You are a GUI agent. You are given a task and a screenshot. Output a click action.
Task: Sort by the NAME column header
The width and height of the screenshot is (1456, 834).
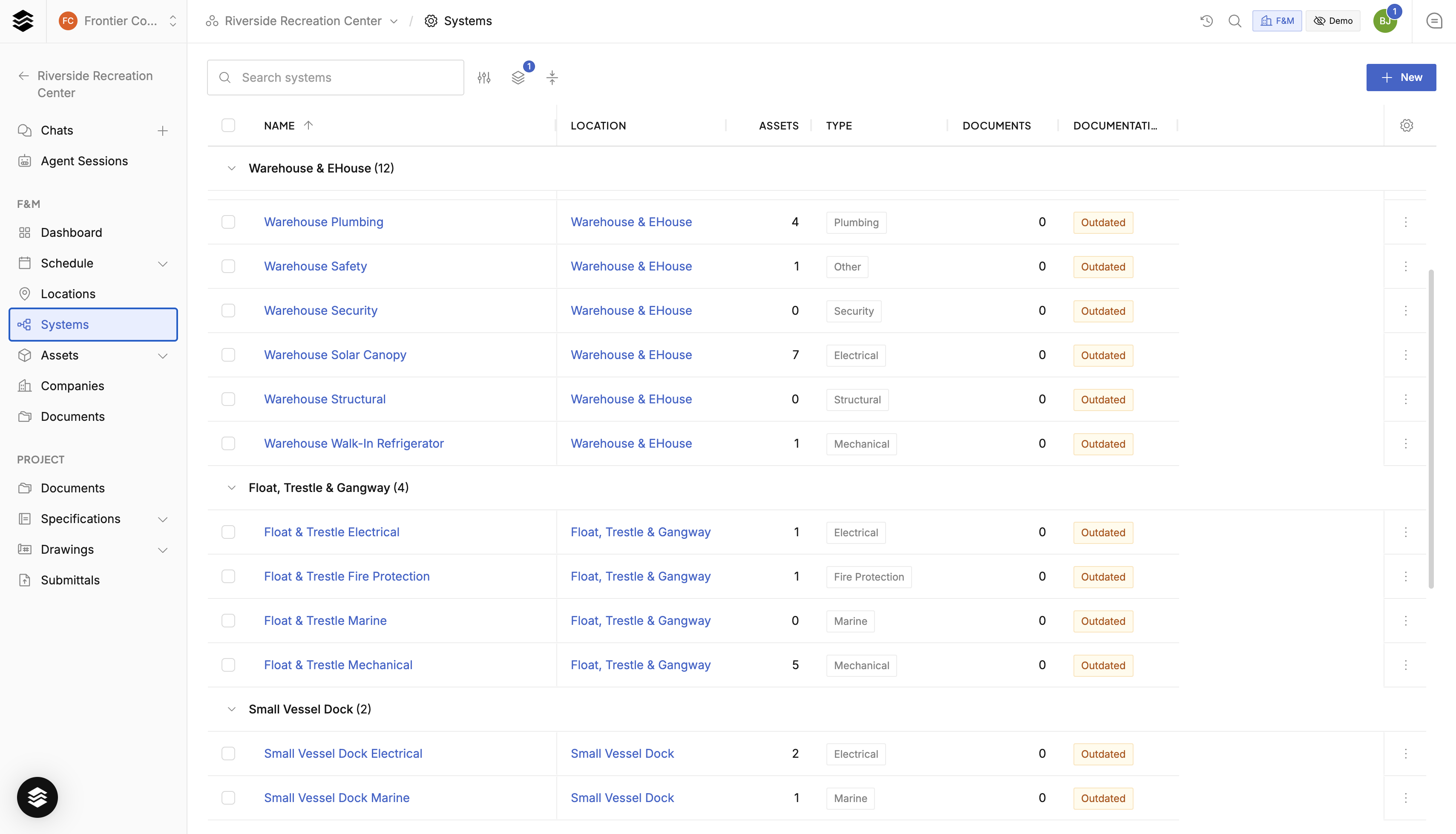(x=279, y=126)
